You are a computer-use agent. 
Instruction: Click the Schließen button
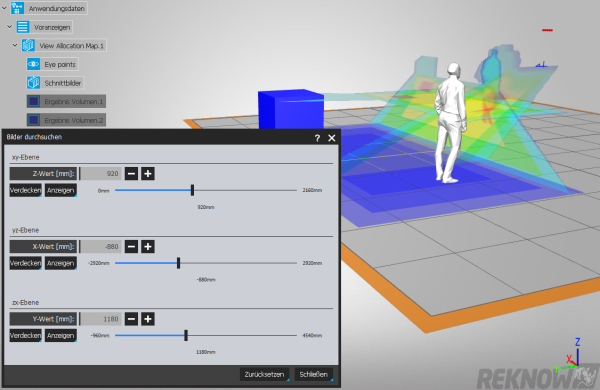pos(313,374)
